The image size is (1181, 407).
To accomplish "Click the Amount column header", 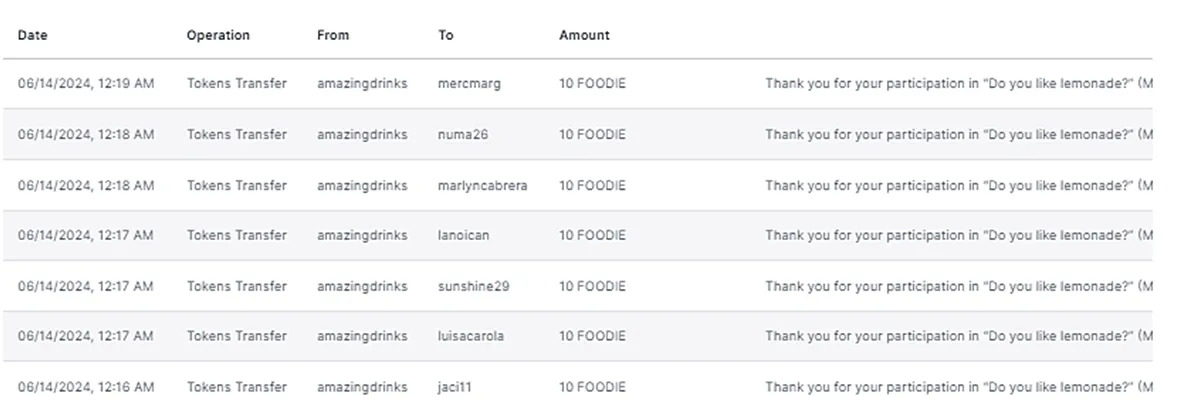I will point(584,35).
